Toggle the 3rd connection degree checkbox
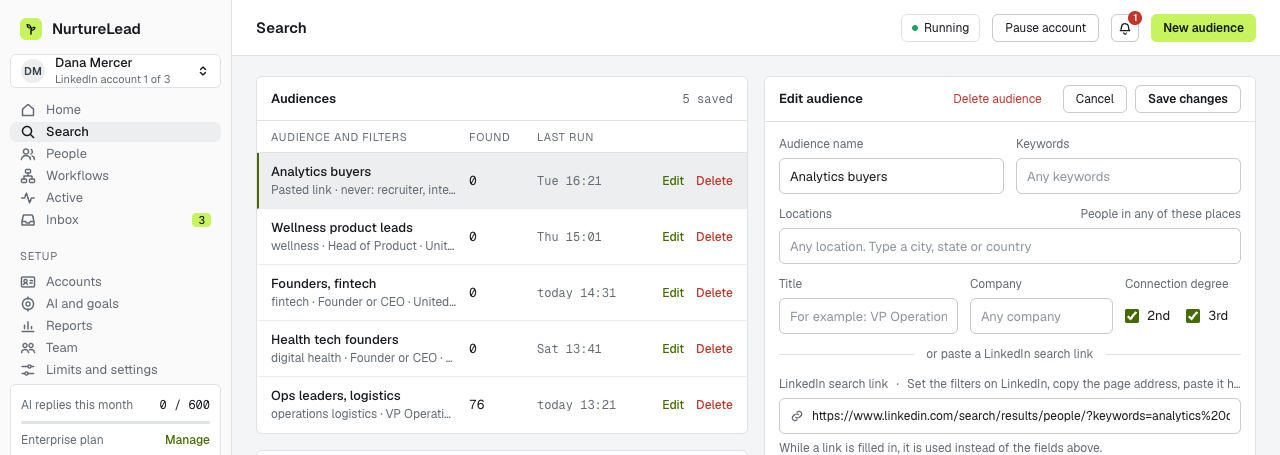The height and width of the screenshot is (455, 1280). point(1193,316)
